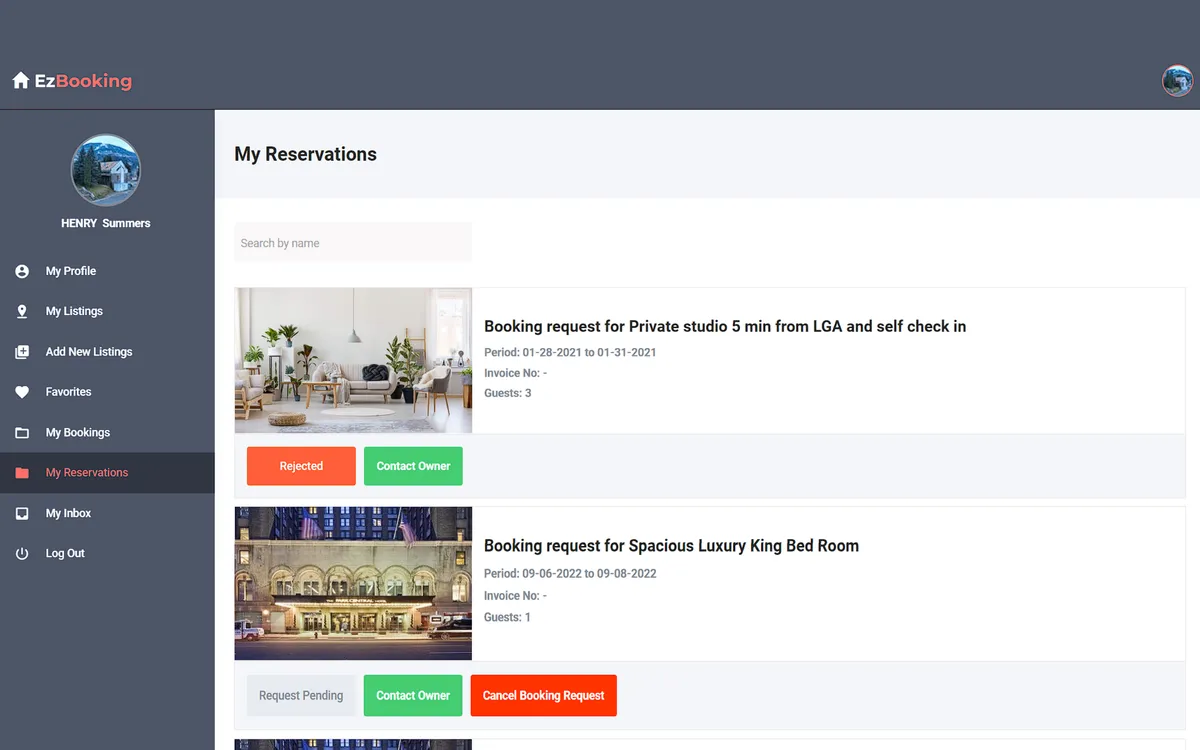Click the Request Pending button
Screen dimensions: 1200x750
click(x=301, y=696)
